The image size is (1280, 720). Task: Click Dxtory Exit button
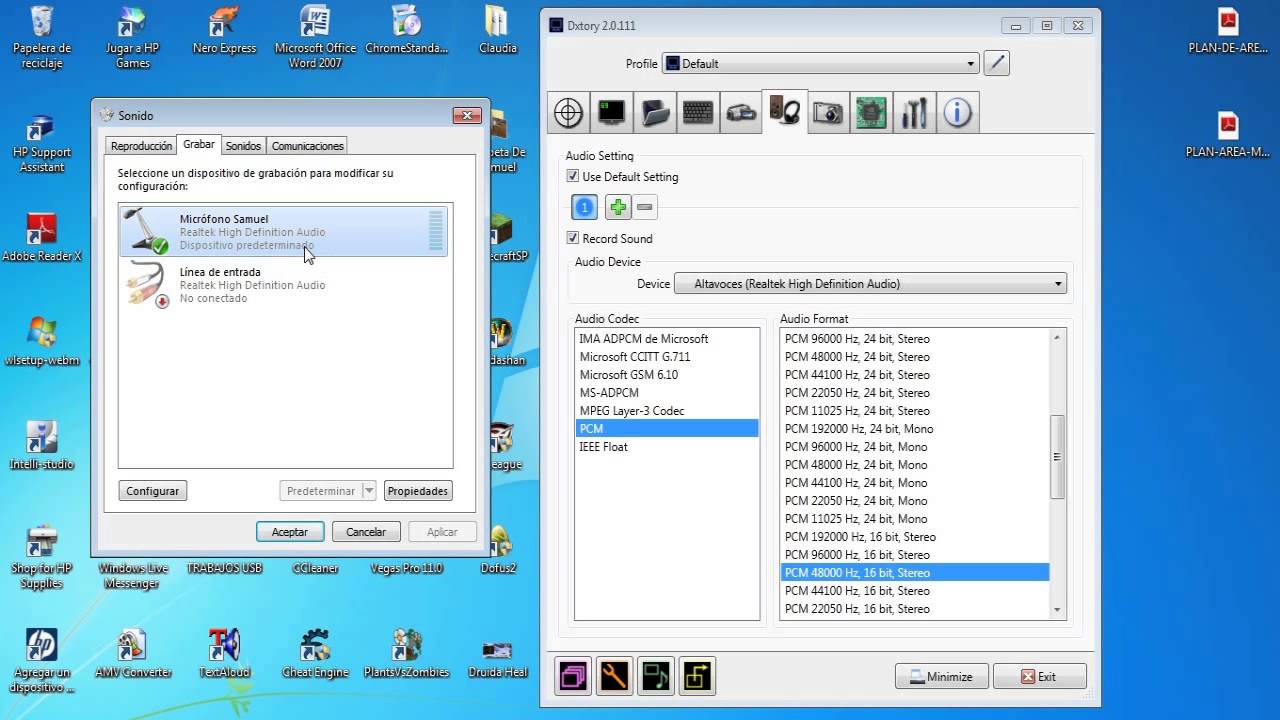click(x=1039, y=676)
